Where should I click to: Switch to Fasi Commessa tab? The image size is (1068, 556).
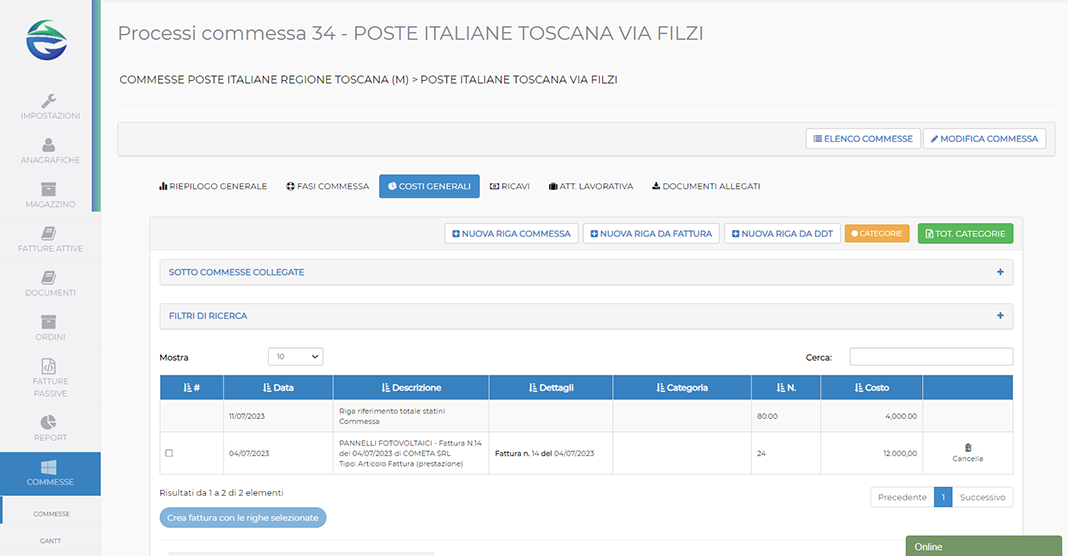(x=328, y=186)
